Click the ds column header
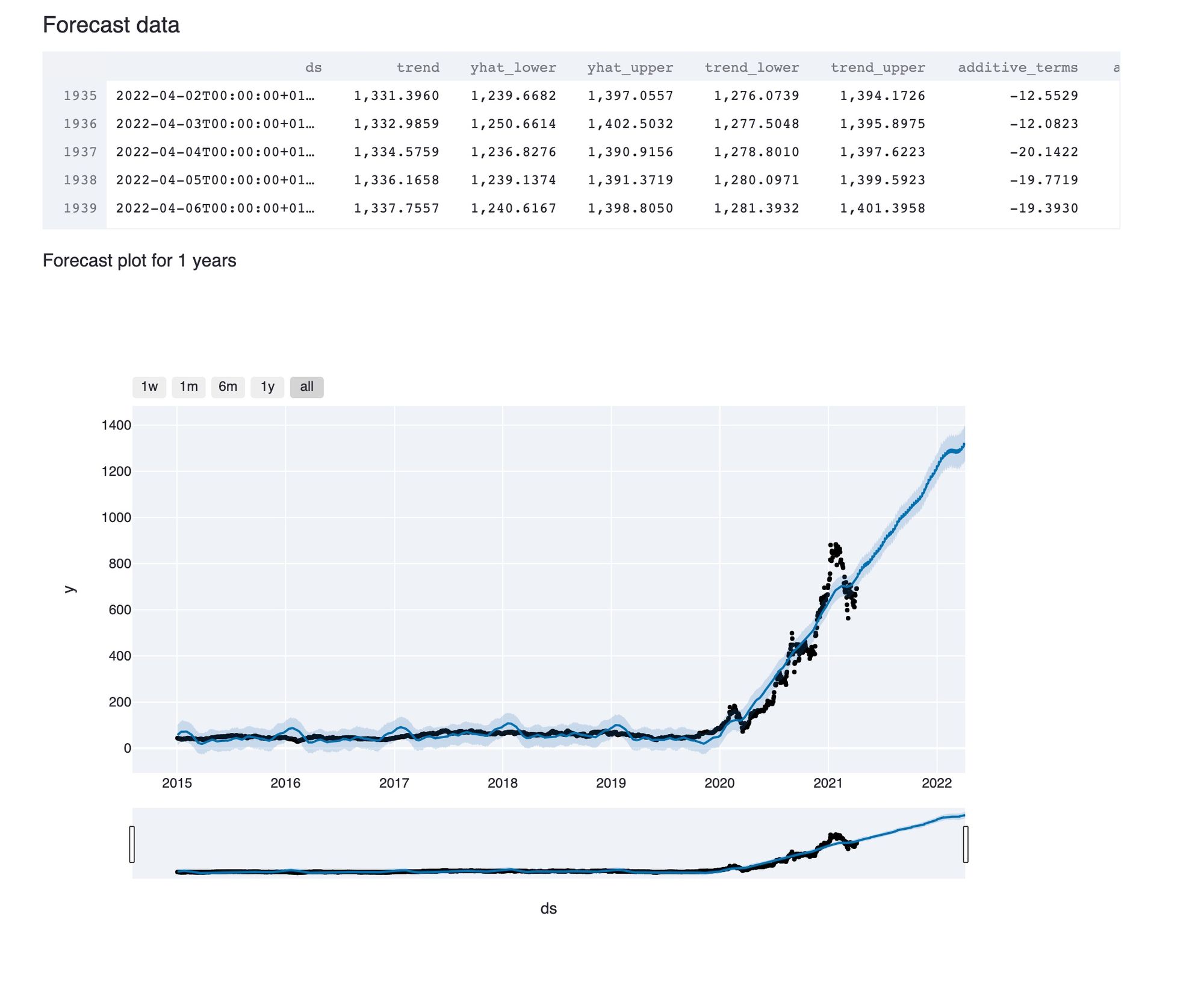Image resolution: width=1204 pixels, height=1002 pixels. [x=314, y=67]
